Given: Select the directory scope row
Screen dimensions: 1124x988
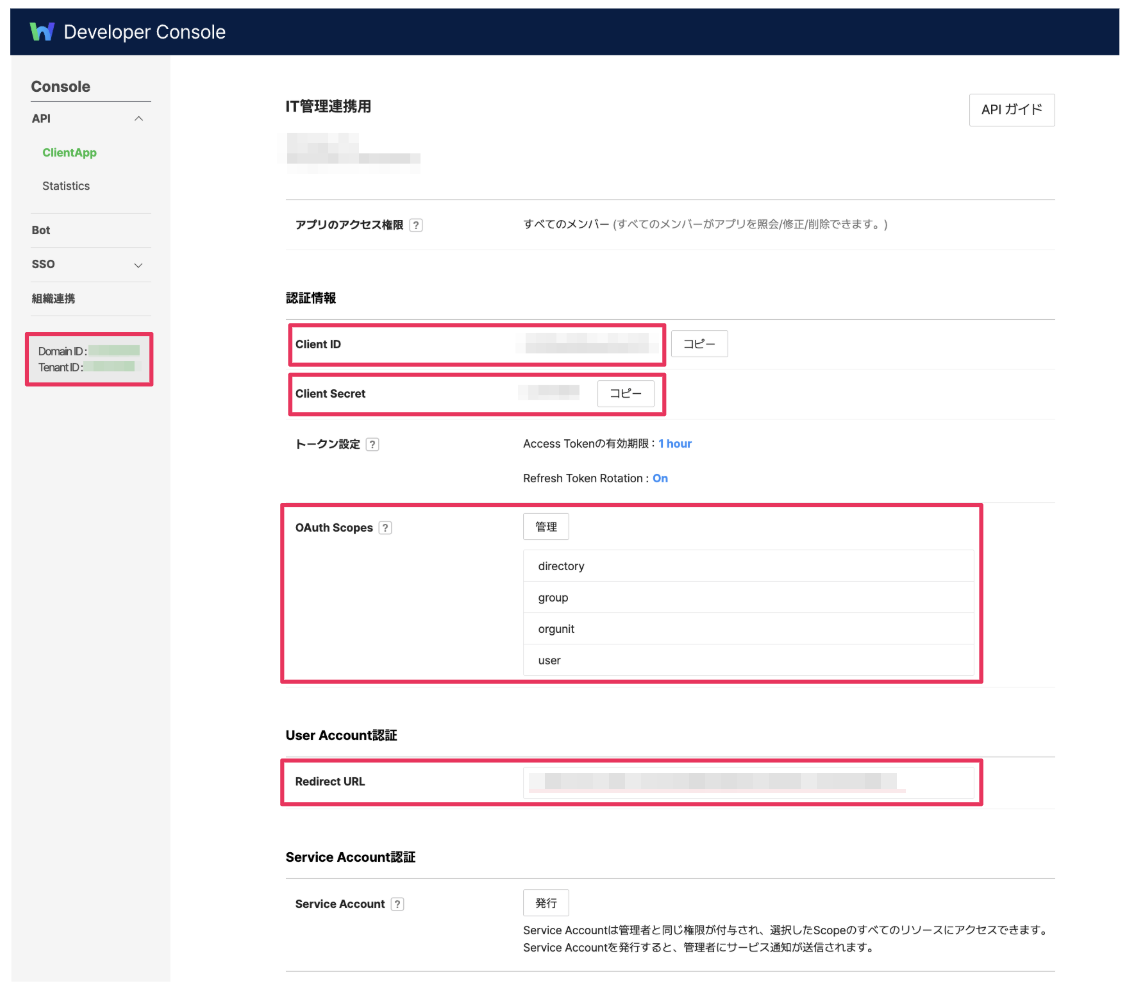Looking at the screenshot, I should pyautogui.click(x=749, y=566).
